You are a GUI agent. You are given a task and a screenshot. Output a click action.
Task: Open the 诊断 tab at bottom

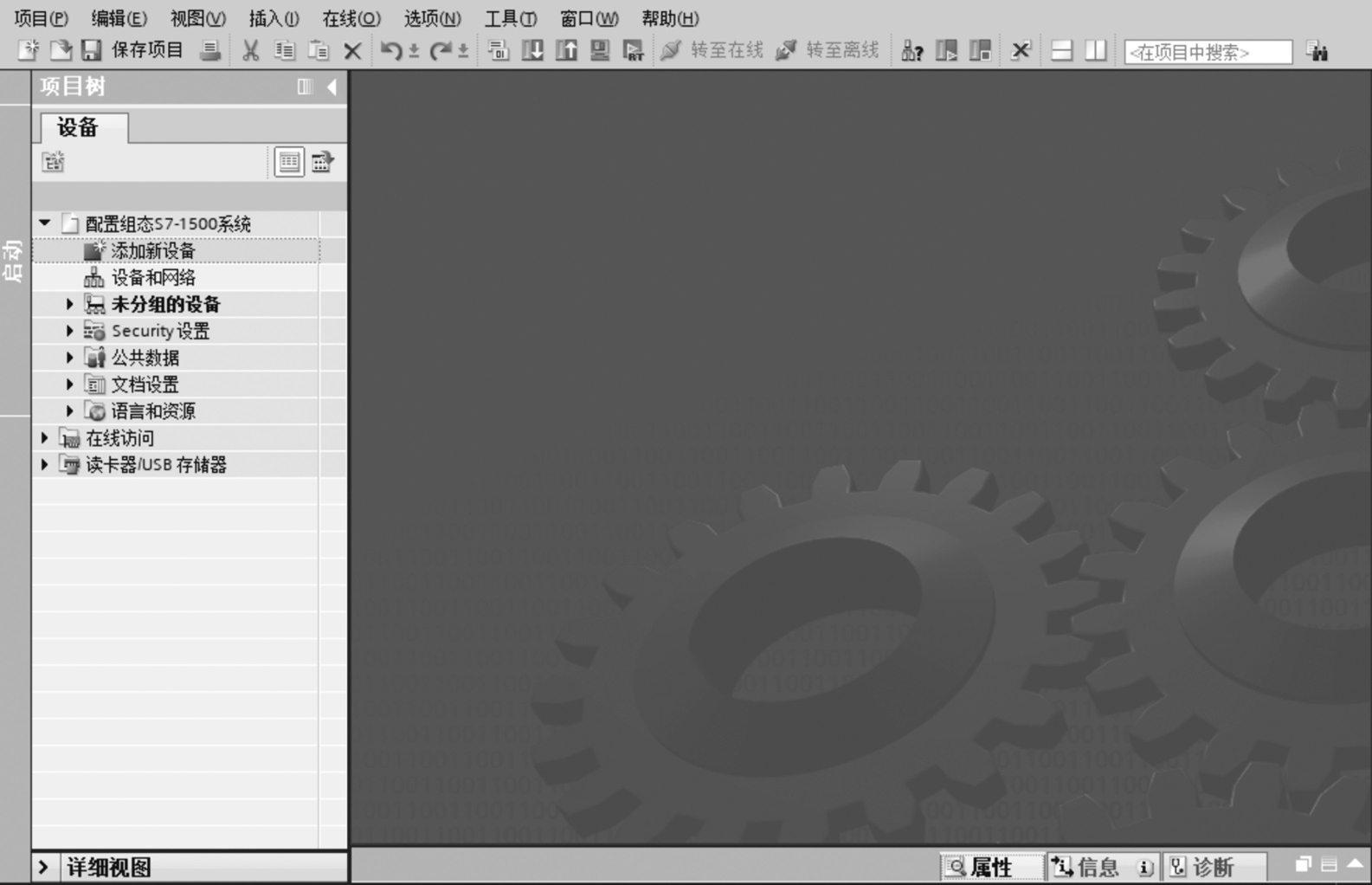coord(1214,867)
